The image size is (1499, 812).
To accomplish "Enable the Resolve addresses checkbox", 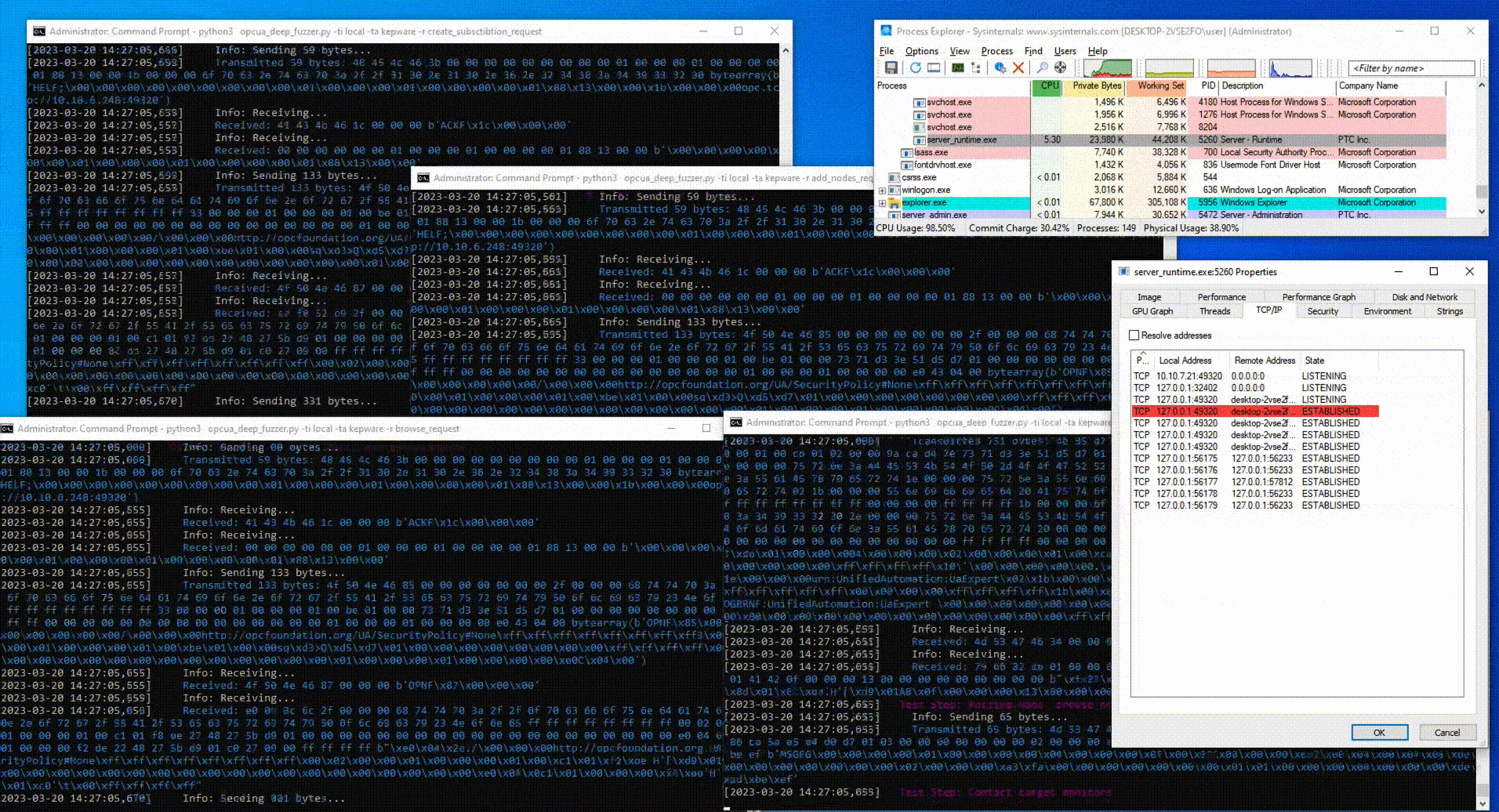I will [x=1134, y=335].
